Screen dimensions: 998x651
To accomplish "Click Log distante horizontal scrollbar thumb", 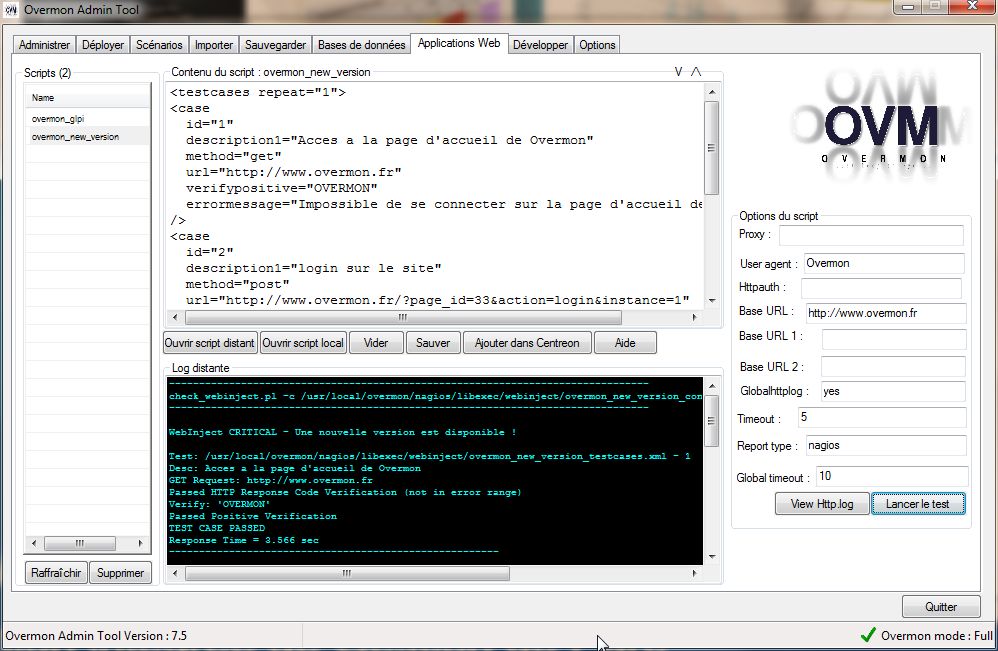I will (x=347, y=573).
